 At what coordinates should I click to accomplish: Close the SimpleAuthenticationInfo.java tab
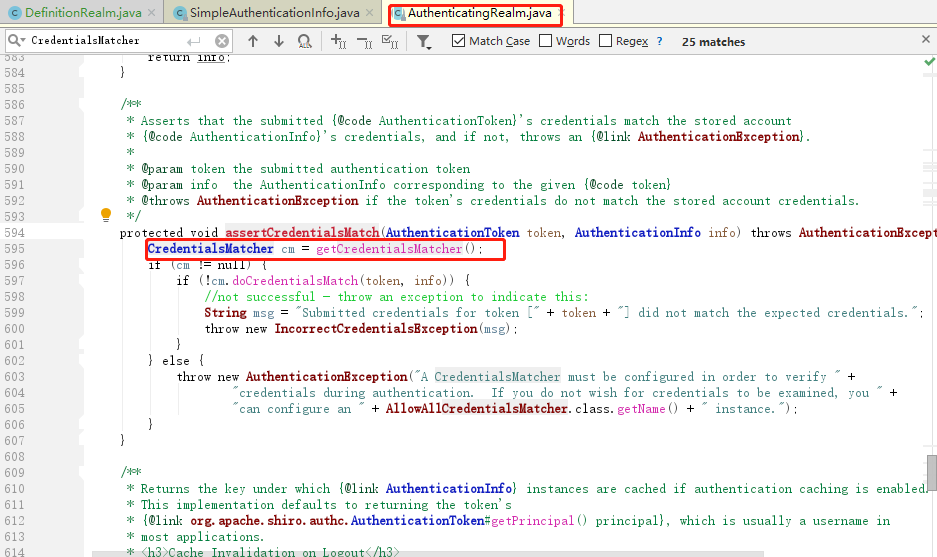click(x=369, y=13)
